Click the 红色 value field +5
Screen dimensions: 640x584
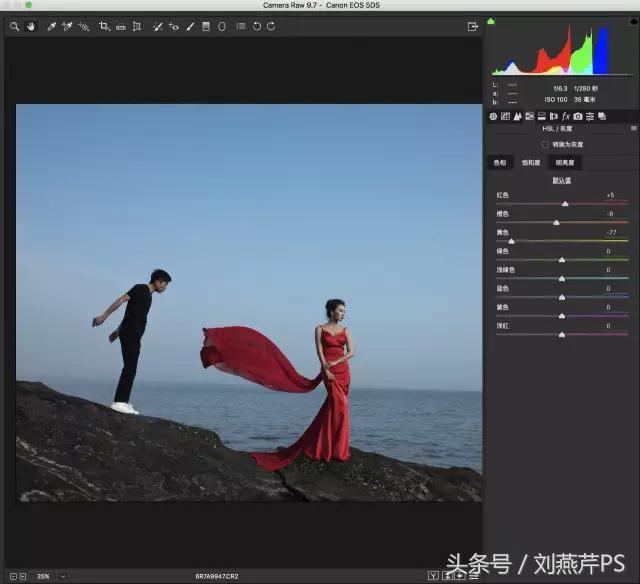(610, 195)
